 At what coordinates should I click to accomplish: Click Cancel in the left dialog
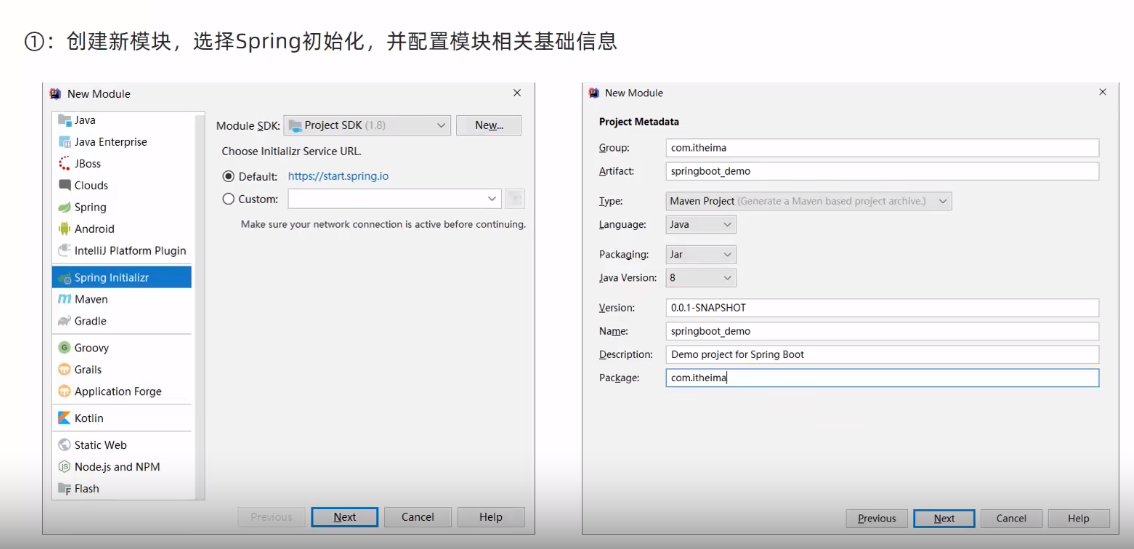pos(418,517)
